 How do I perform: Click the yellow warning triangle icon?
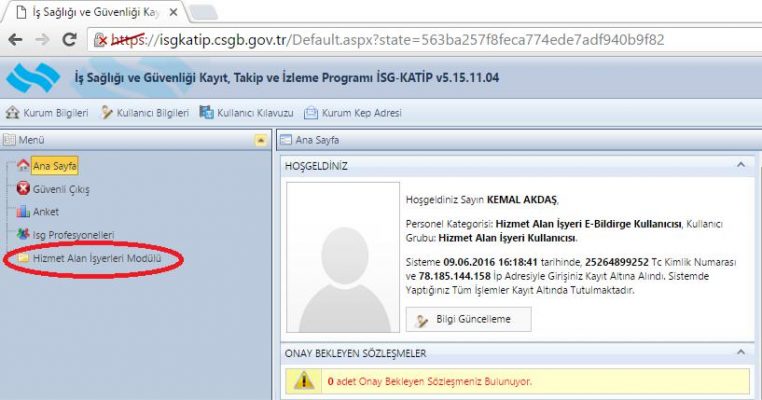tap(301, 381)
